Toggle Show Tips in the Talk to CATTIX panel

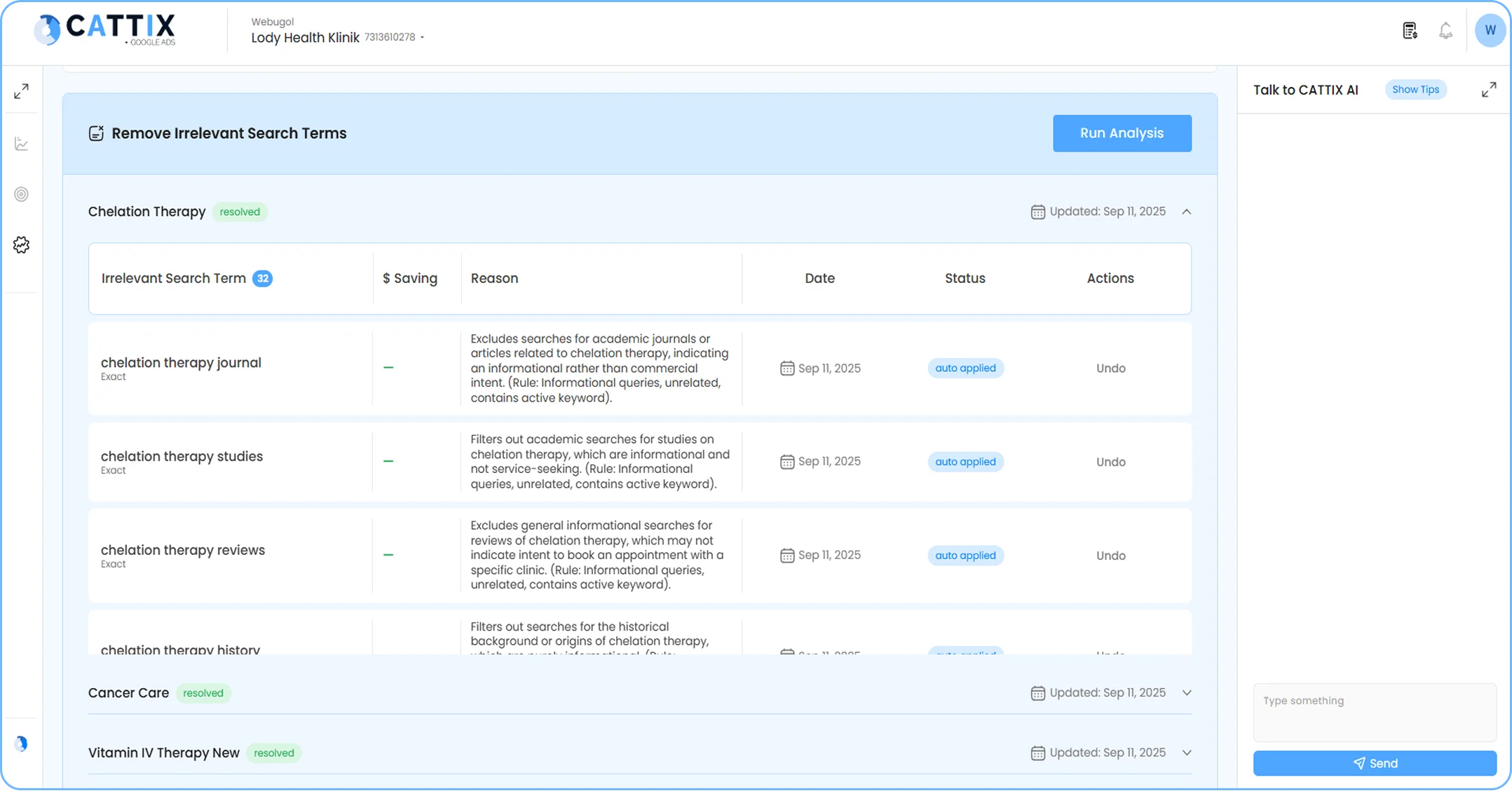[x=1416, y=89]
